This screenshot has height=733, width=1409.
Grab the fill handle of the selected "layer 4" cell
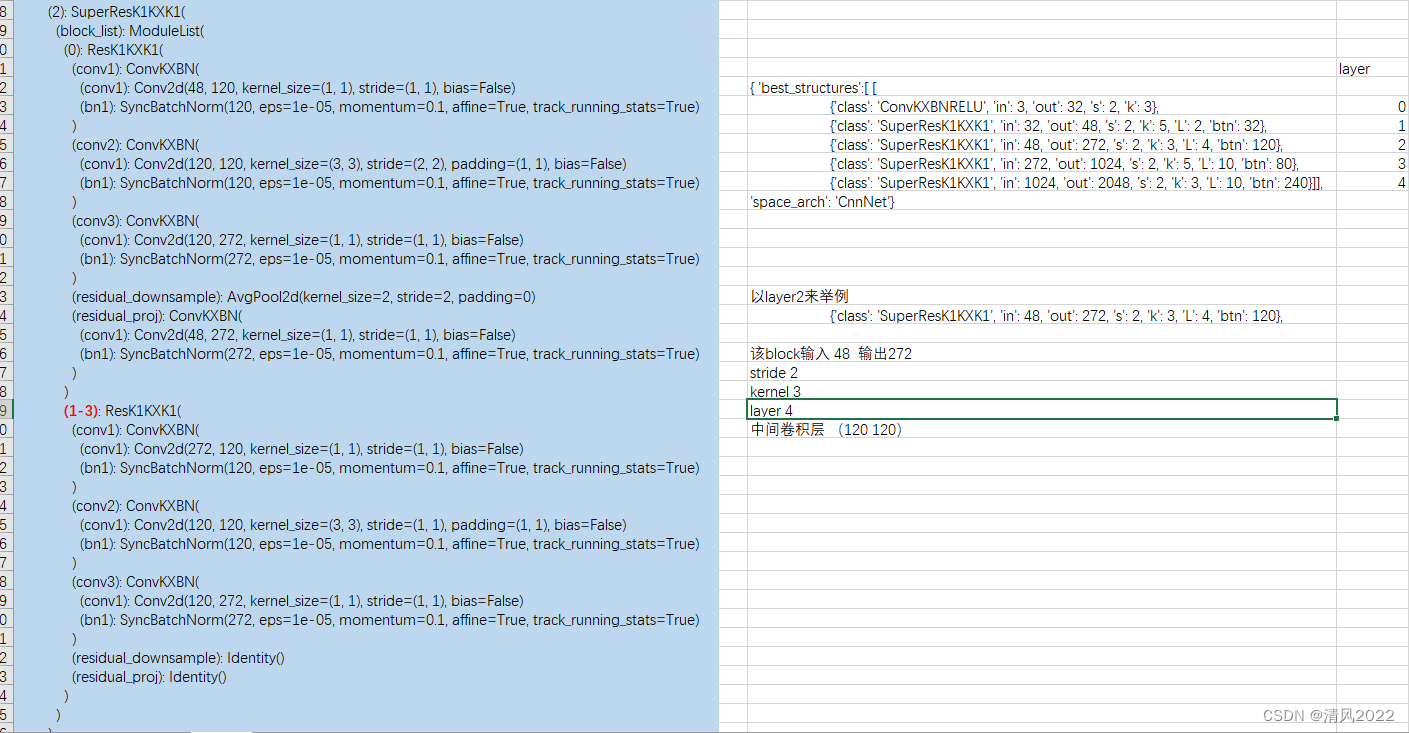1336,419
